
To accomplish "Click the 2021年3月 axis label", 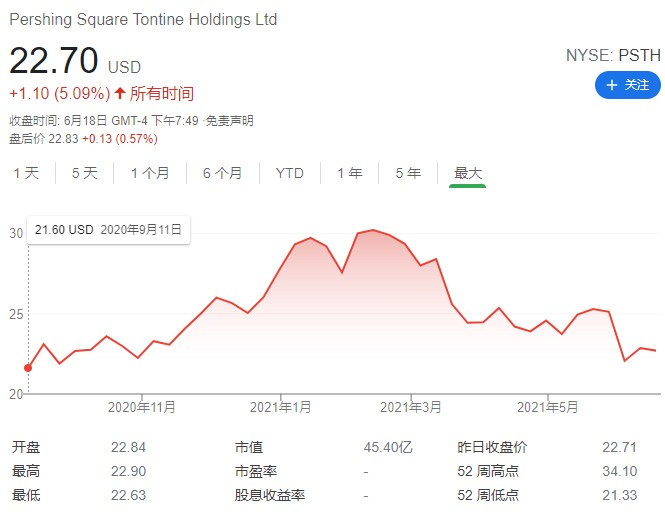I will pos(411,407).
